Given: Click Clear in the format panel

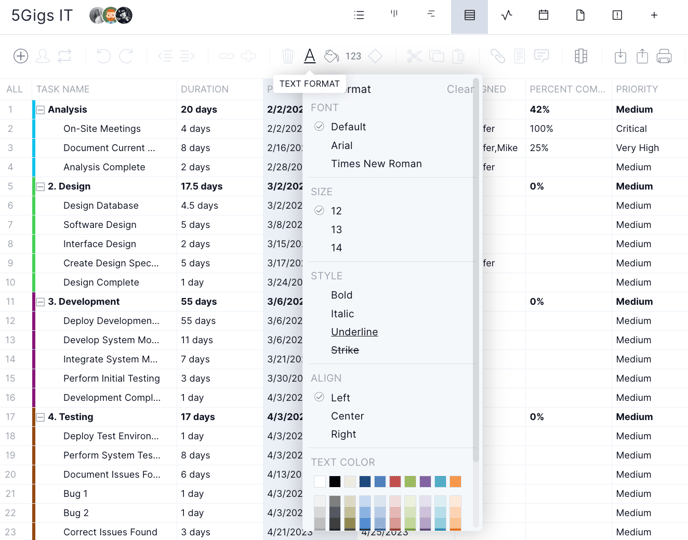Looking at the screenshot, I should [x=459, y=89].
